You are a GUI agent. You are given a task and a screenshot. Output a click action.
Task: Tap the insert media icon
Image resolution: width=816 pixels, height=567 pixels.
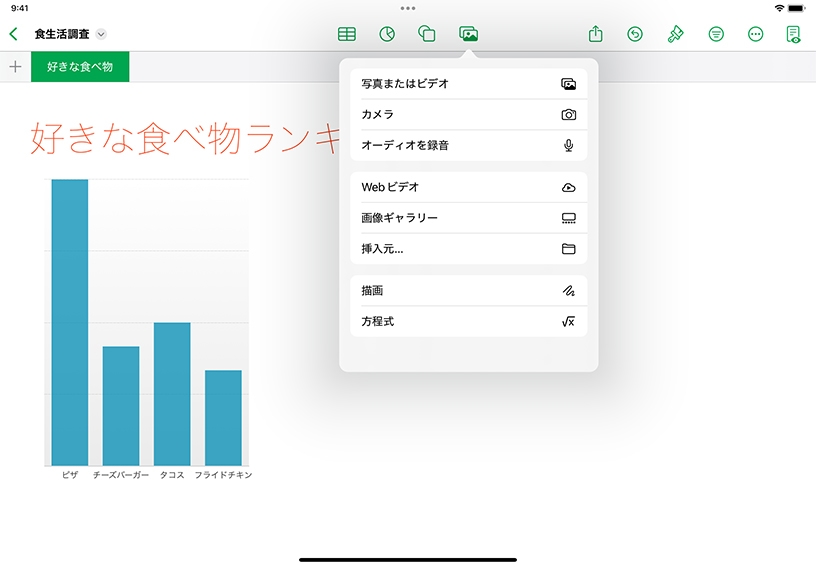coord(468,34)
